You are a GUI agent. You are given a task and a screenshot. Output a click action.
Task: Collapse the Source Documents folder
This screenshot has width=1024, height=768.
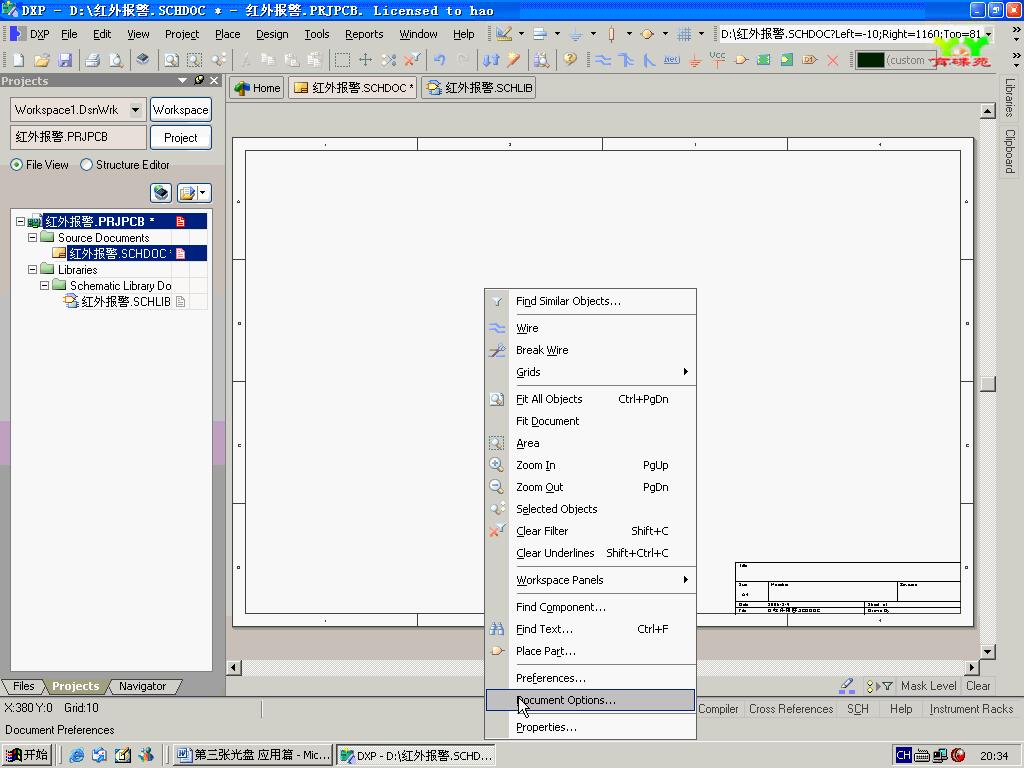point(32,238)
